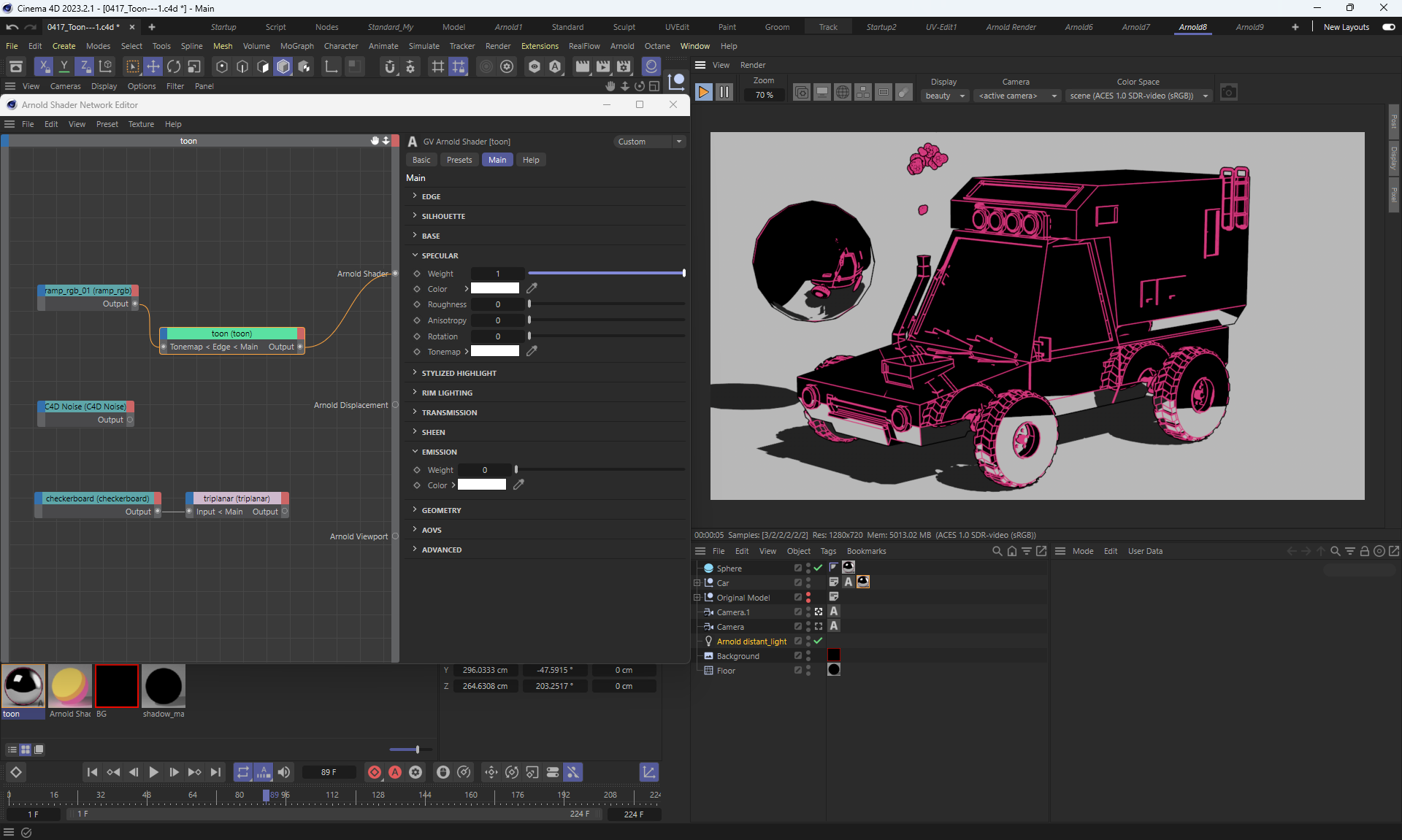Toggle the Arnold distant_light enable checkmark
The width and height of the screenshot is (1402, 840).
818,641
